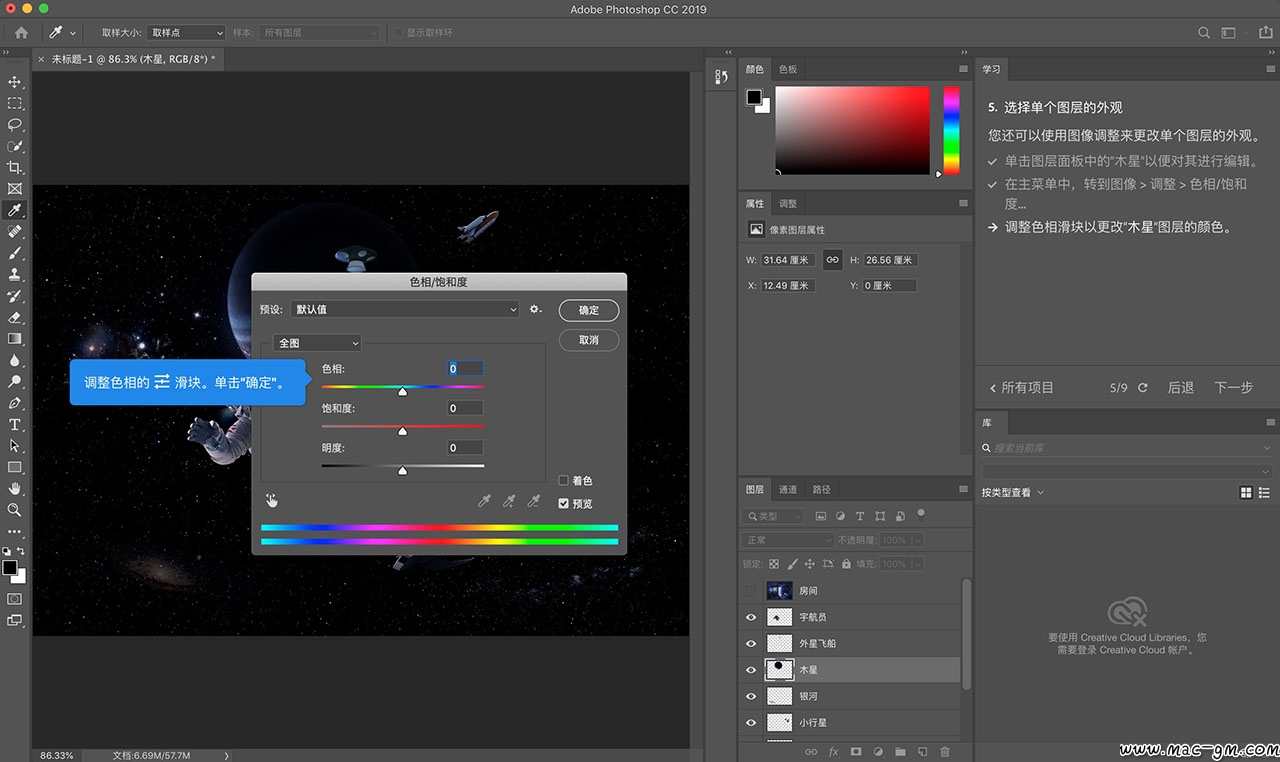Click the link width and height icon

832,260
